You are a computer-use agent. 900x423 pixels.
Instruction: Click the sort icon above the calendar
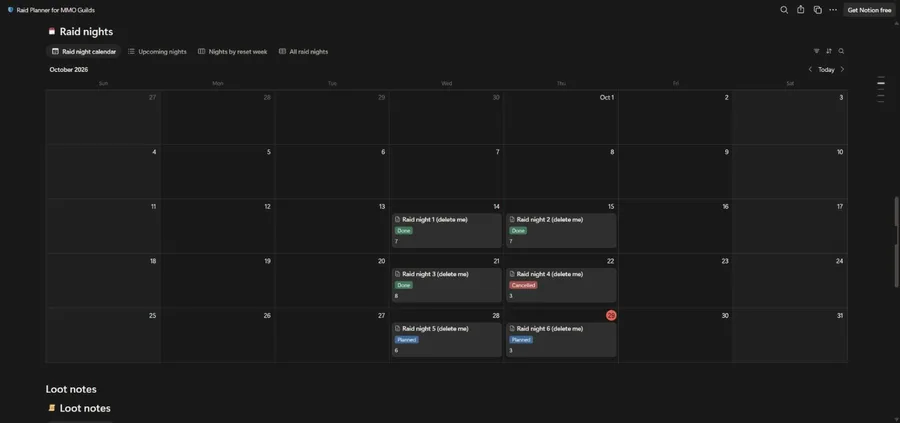829,51
